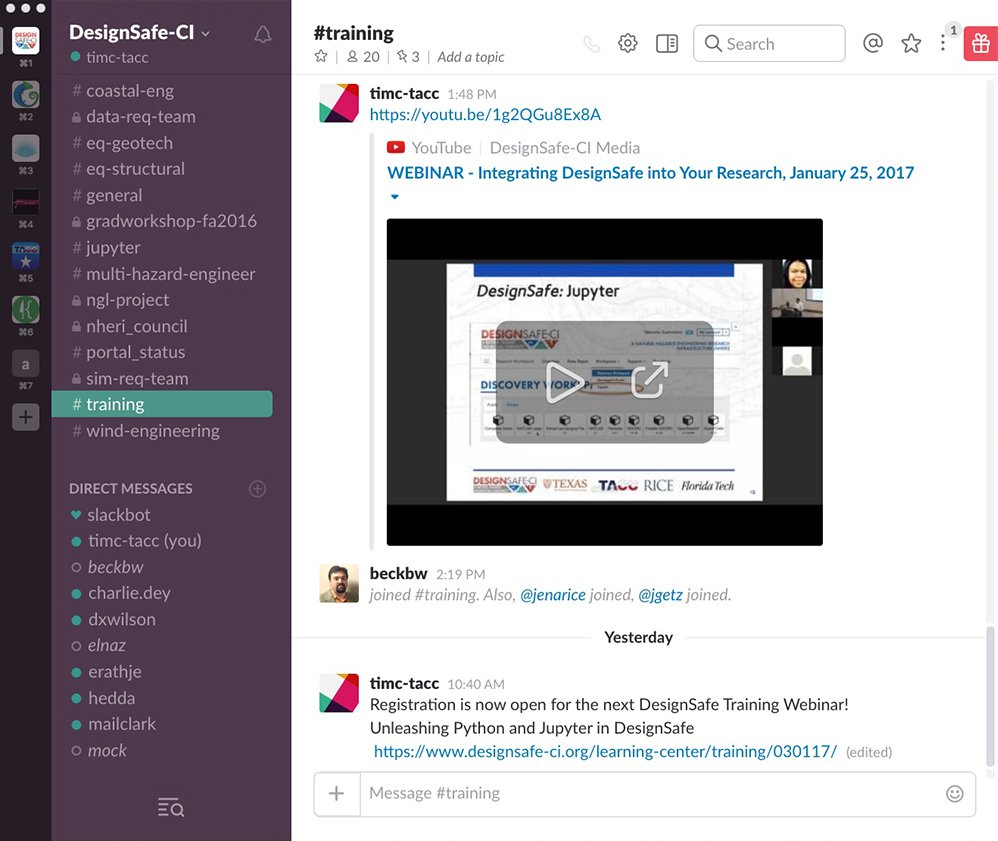Screen dimensions: 998x841
Task: Open the designsafe-ci.org training link
Action: coord(605,751)
